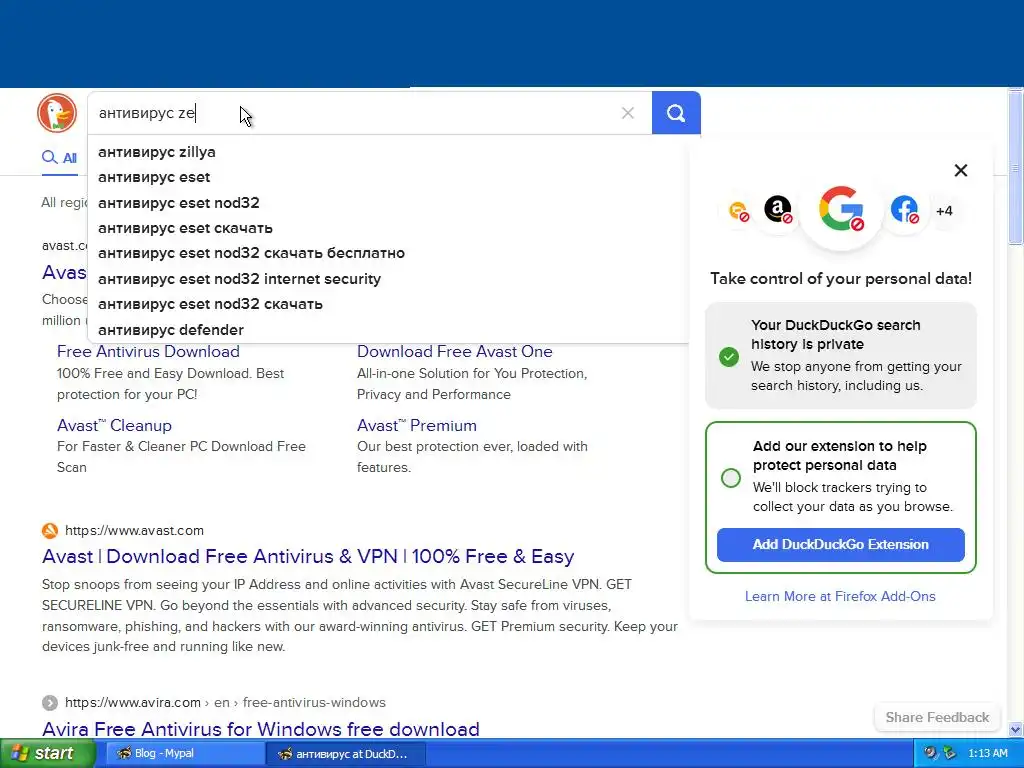Click Add DuckDuckGo Extension button

point(840,545)
